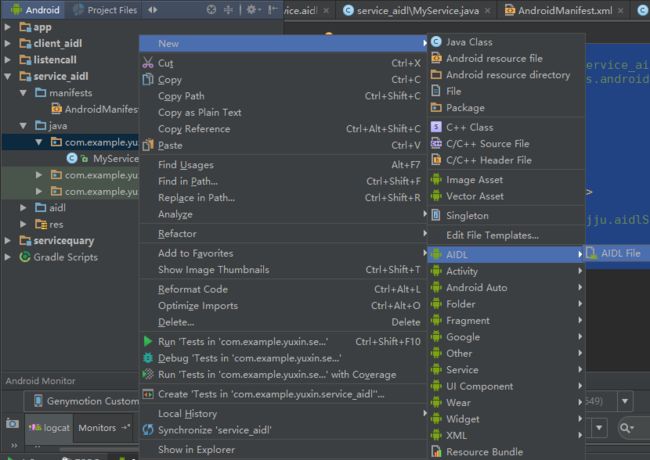Select AIDL File in the submenu

[x=617, y=253]
